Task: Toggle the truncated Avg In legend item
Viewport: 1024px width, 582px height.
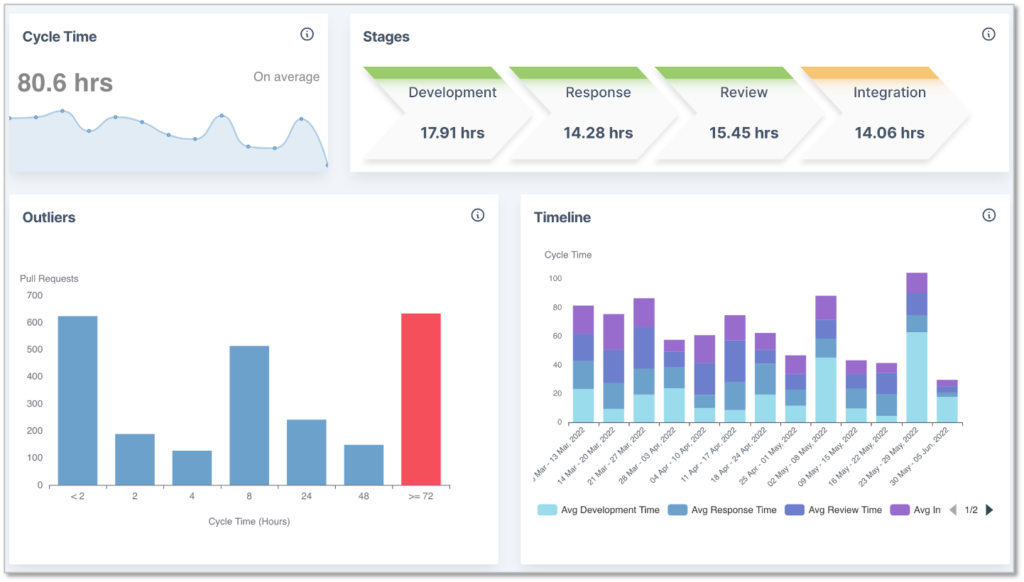Action: 916,510
